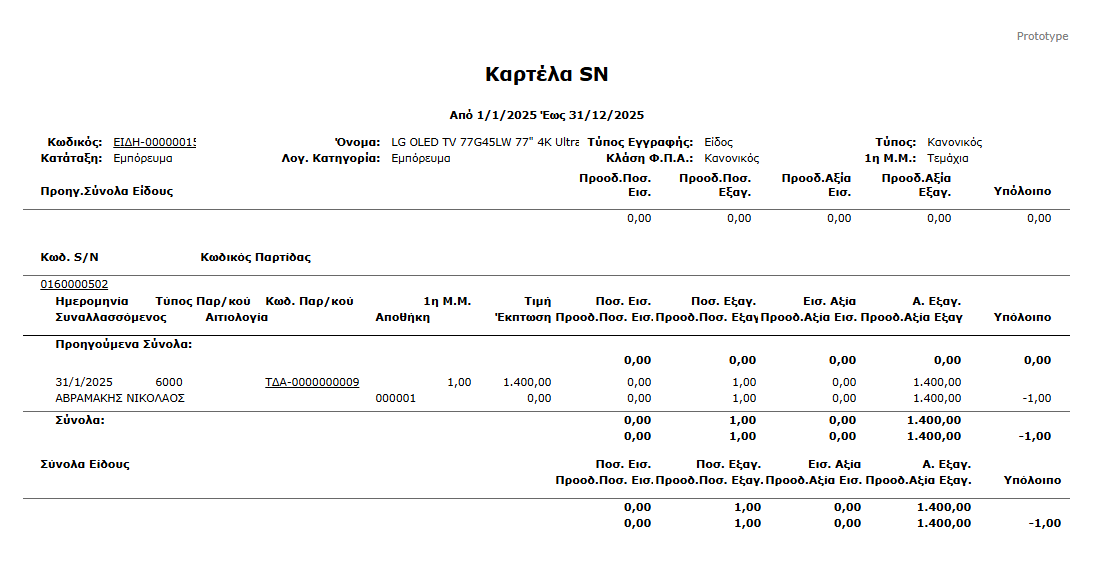The width and height of the screenshot is (1100, 571).
Task: Select the Εμπόρευμα value beside Λογ. Κατηγορία
Action: [x=421, y=159]
